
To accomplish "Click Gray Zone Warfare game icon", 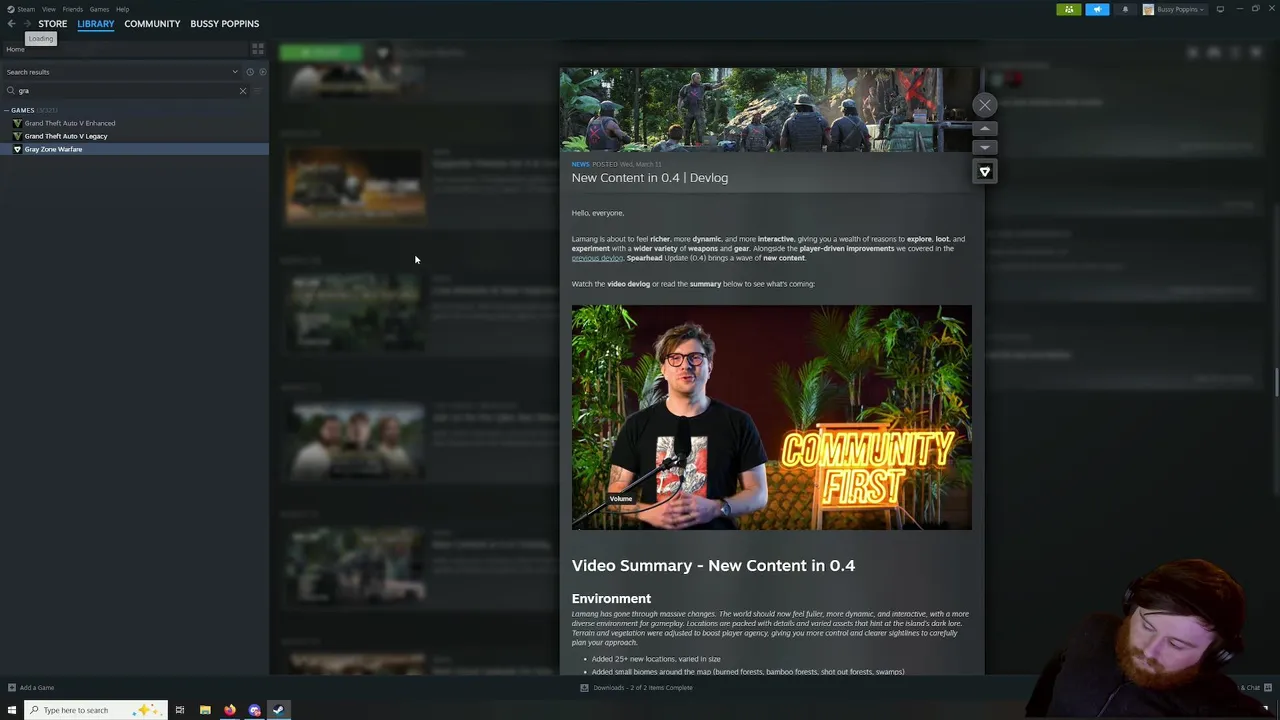I will pyautogui.click(x=17, y=149).
